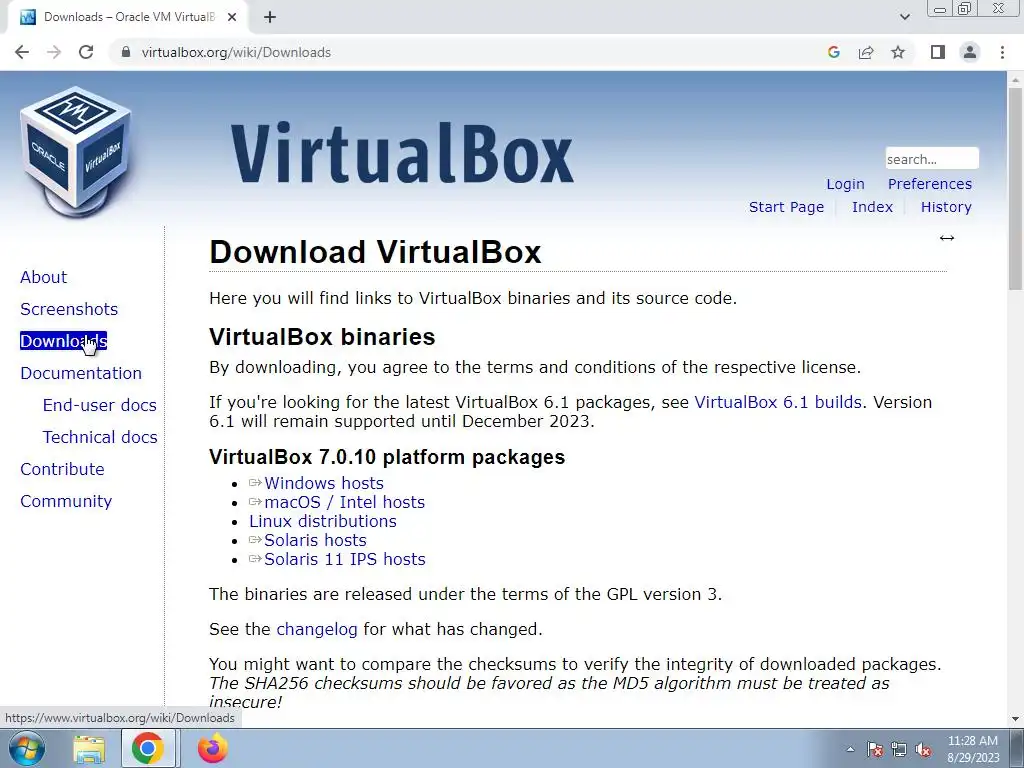The width and height of the screenshot is (1024, 768).
Task: Click the scrollbar down arrow
Action: click(1015, 719)
